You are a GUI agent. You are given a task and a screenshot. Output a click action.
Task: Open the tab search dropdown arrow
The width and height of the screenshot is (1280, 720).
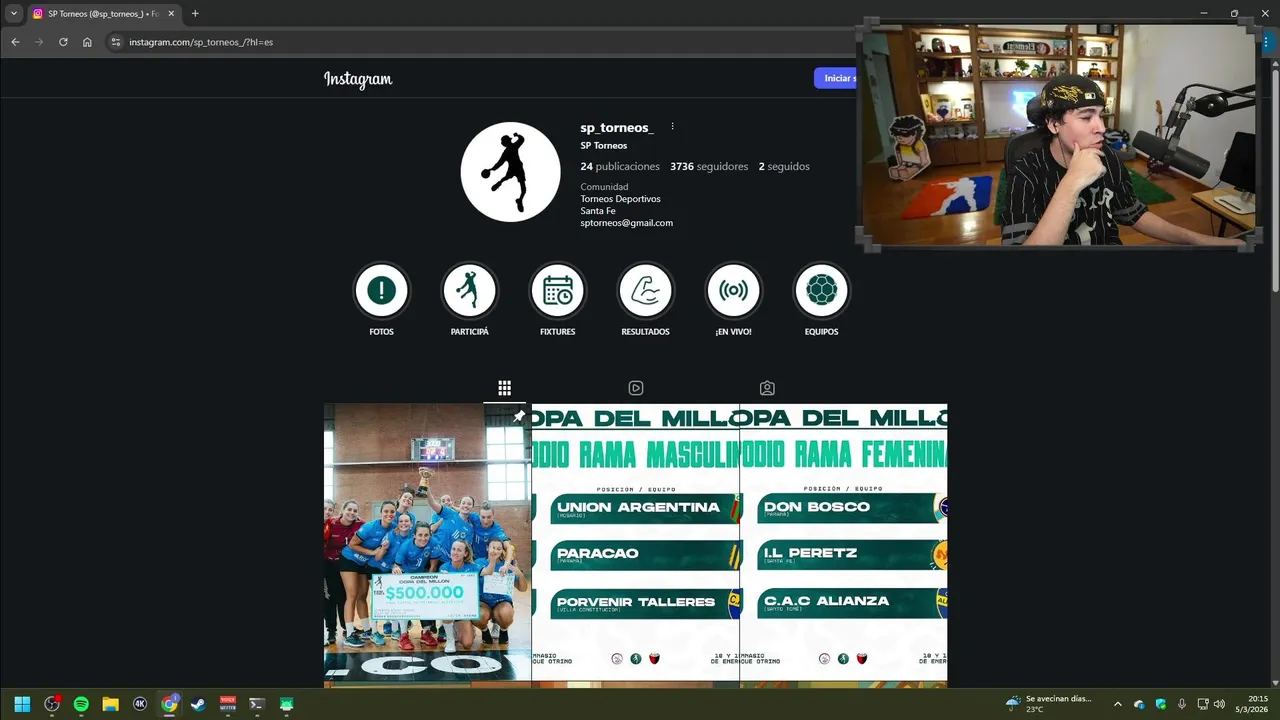pos(14,14)
